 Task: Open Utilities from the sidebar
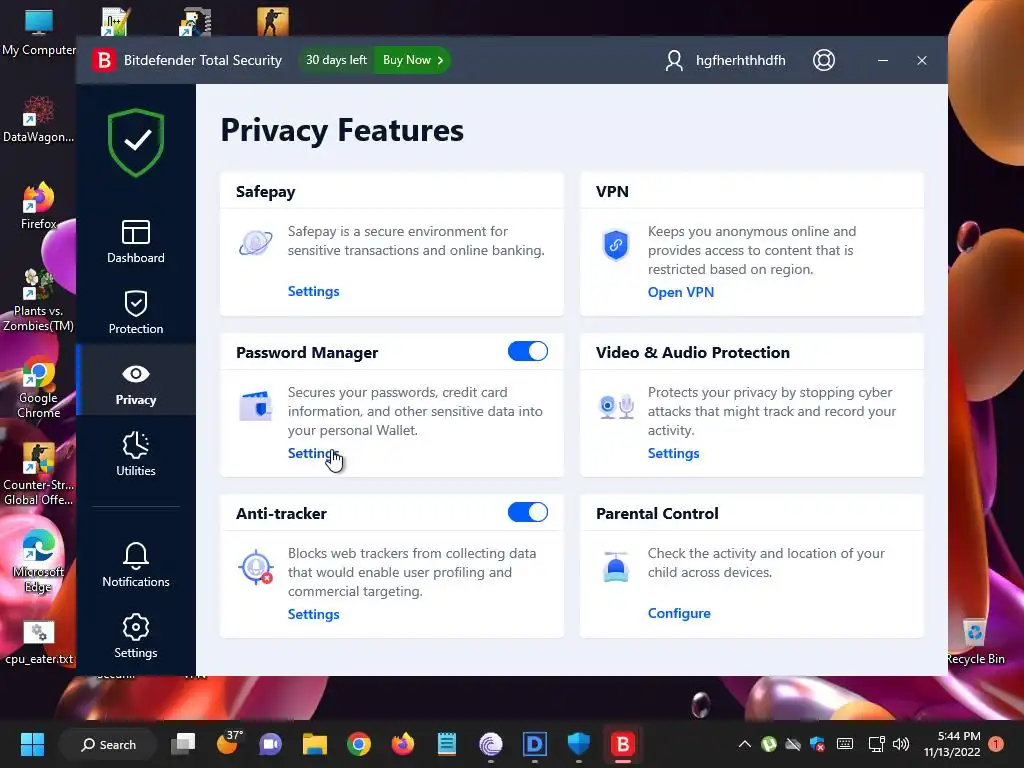[x=136, y=454]
